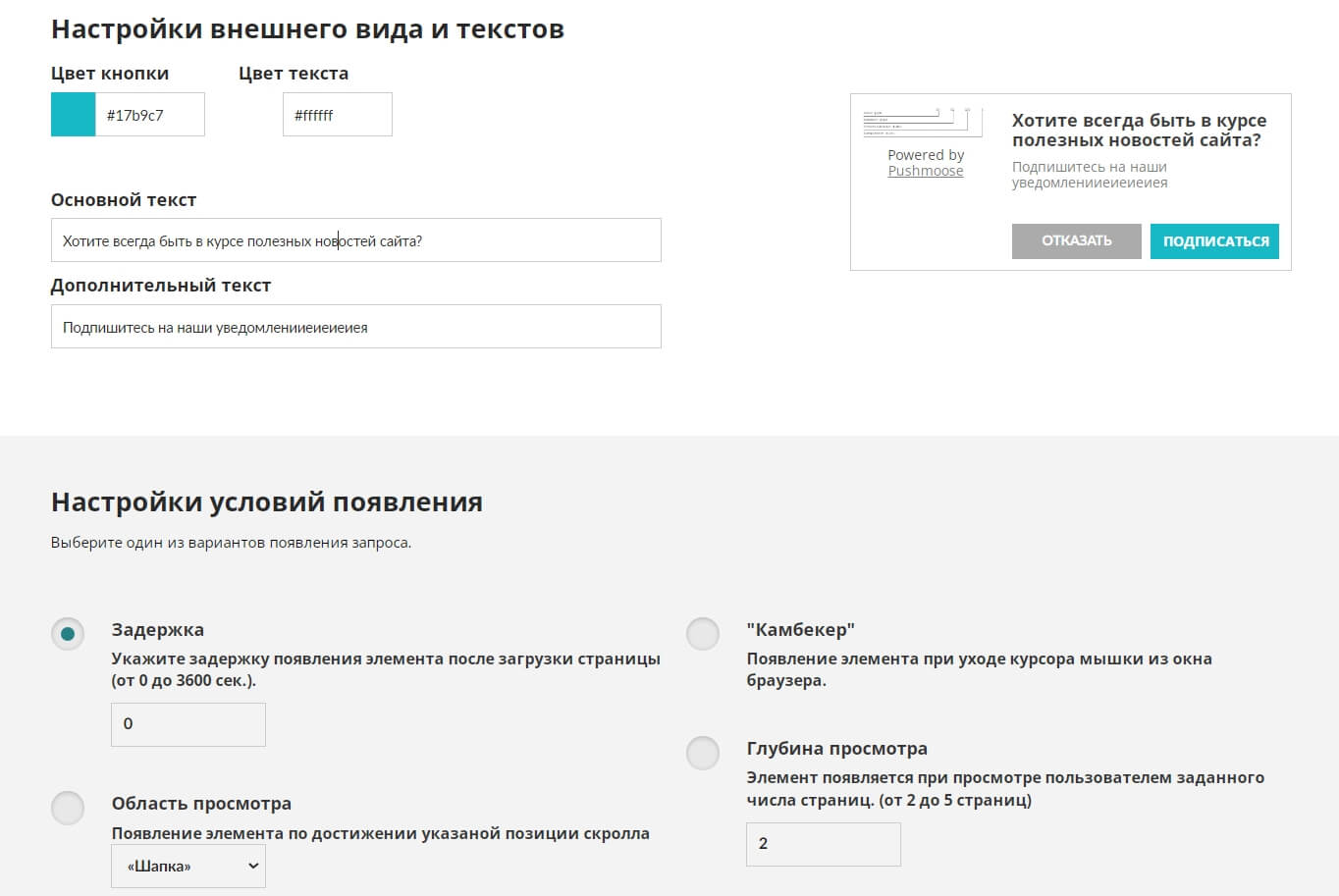The image size is (1339, 896).
Task: Select the 'Задержка' radio option
Action: pos(68,634)
